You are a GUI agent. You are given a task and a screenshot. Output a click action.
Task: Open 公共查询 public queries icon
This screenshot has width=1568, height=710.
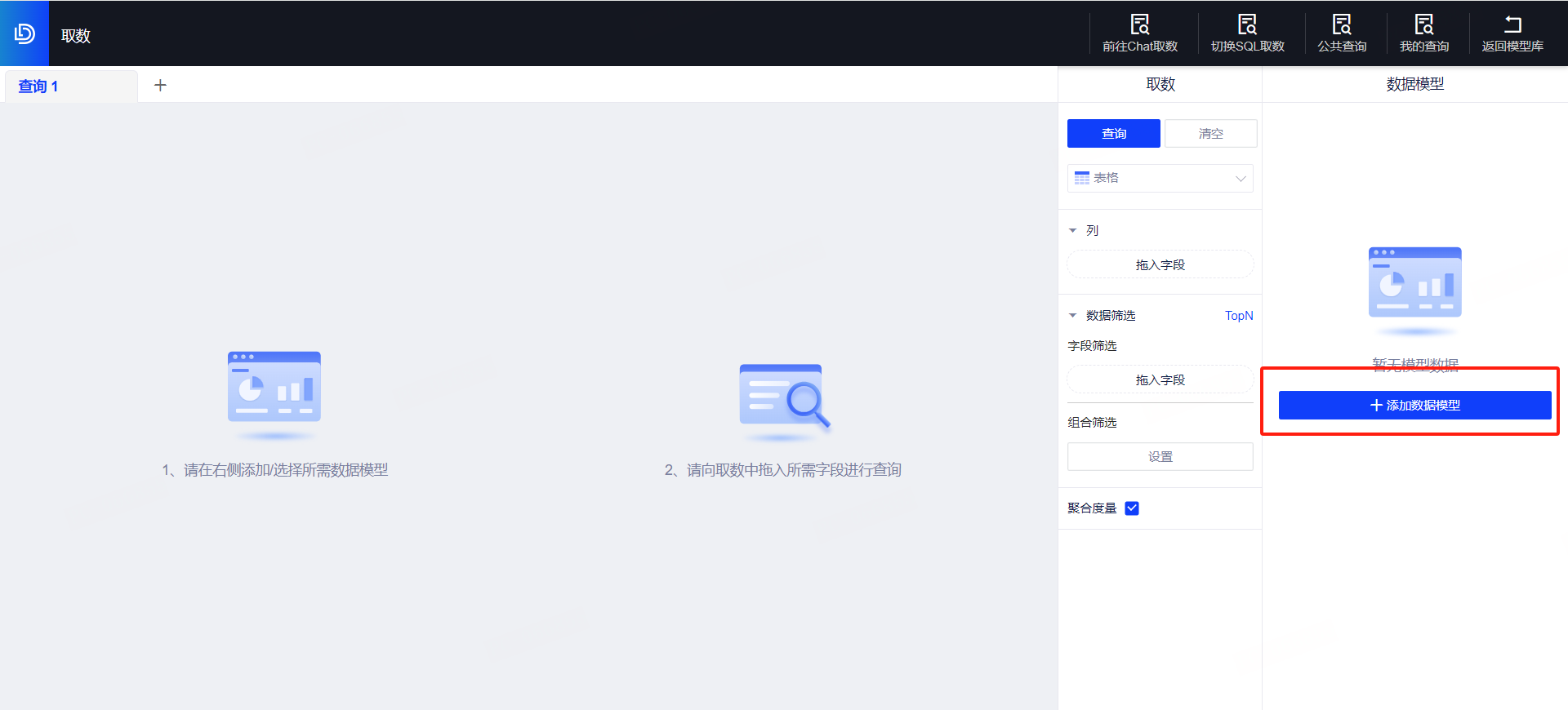(1341, 24)
